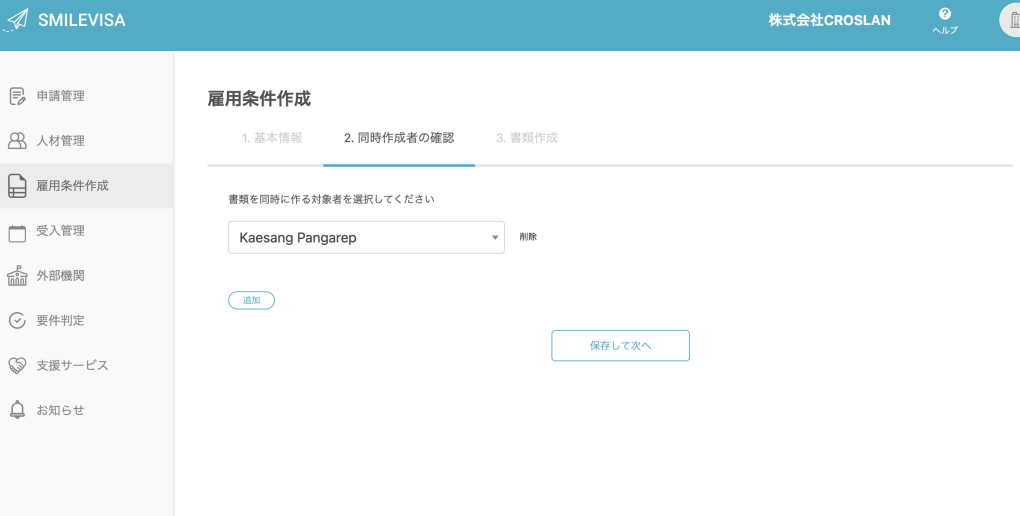Open the Kaesang Pangarep dropdown
This screenshot has width=1020, height=516.
coord(366,238)
